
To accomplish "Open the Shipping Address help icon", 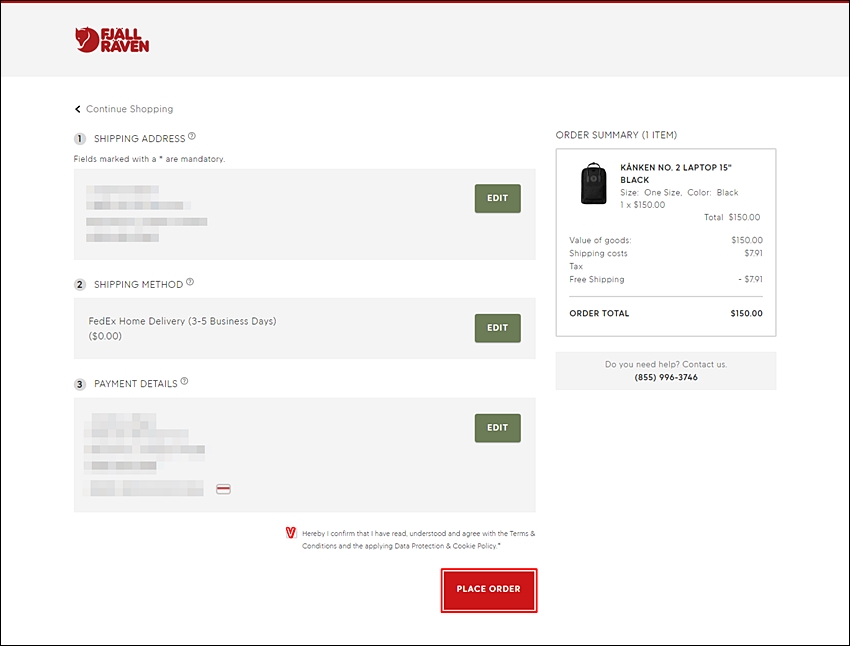I will click(x=192, y=136).
